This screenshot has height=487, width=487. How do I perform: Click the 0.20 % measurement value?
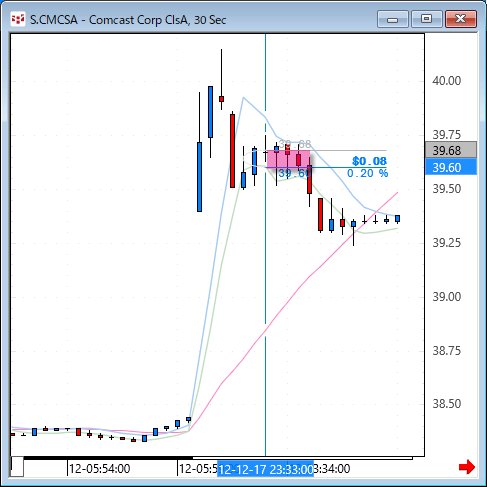[x=367, y=173]
